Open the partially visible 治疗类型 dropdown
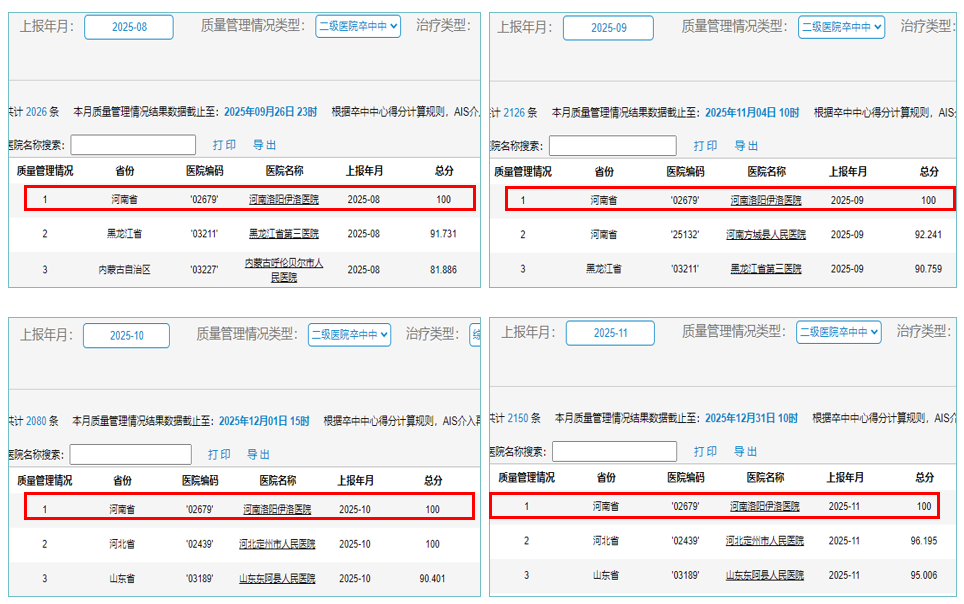This screenshot has width=964, height=604. pyautogui.click(x=474, y=335)
